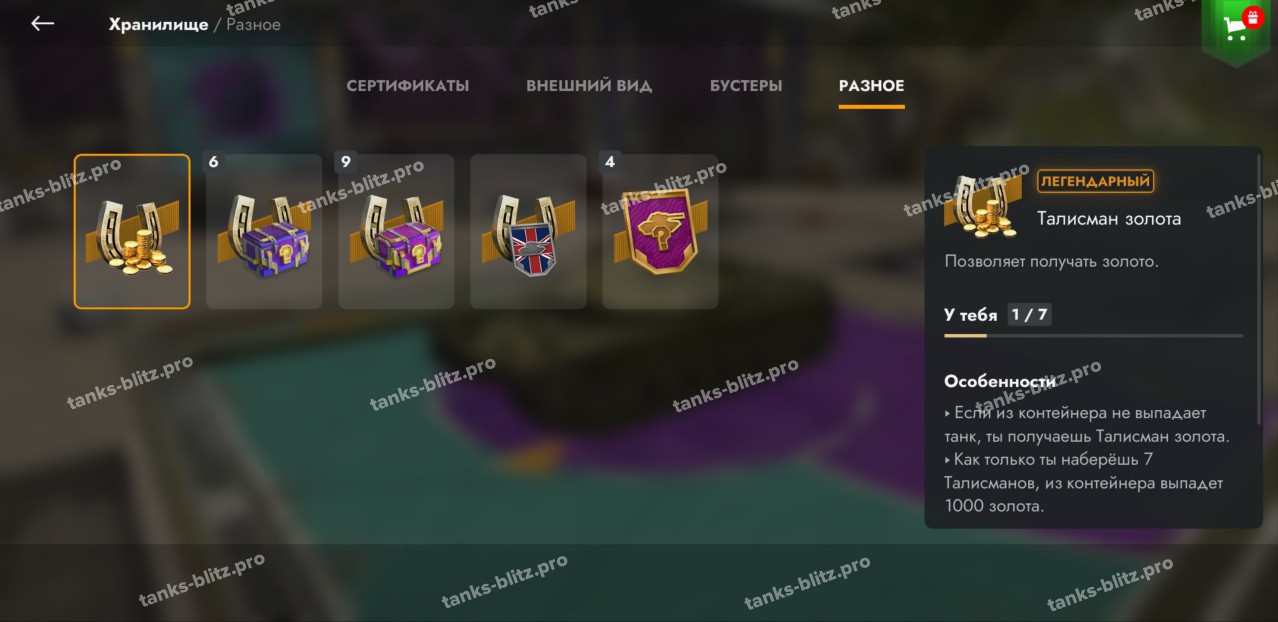Image resolution: width=1278 pixels, height=622 pixels.
Task: Select the container talisman with count 6
Action: tap(264, 231)
